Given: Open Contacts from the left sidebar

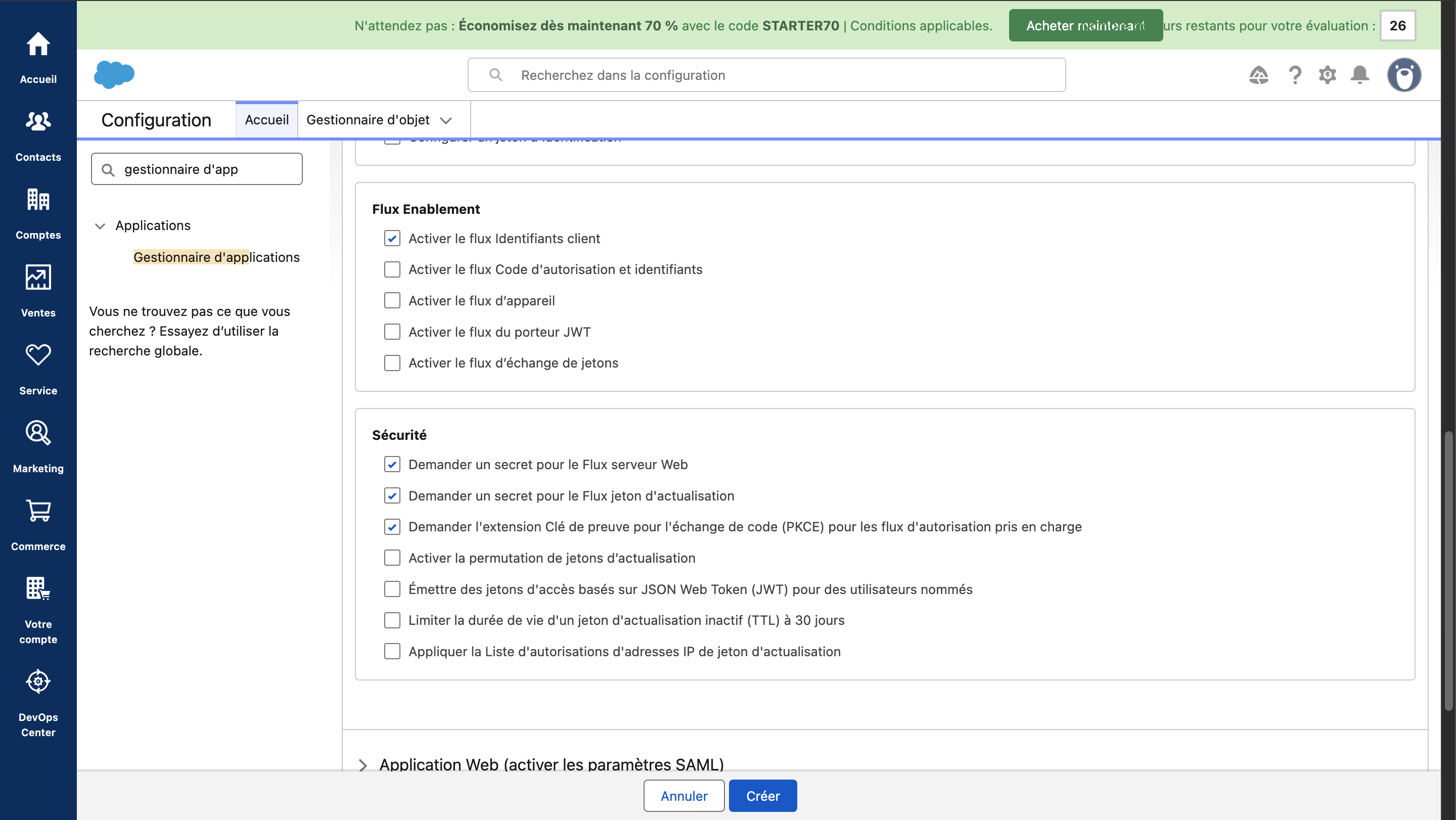Looking at the screenshot, I should 38,135.
